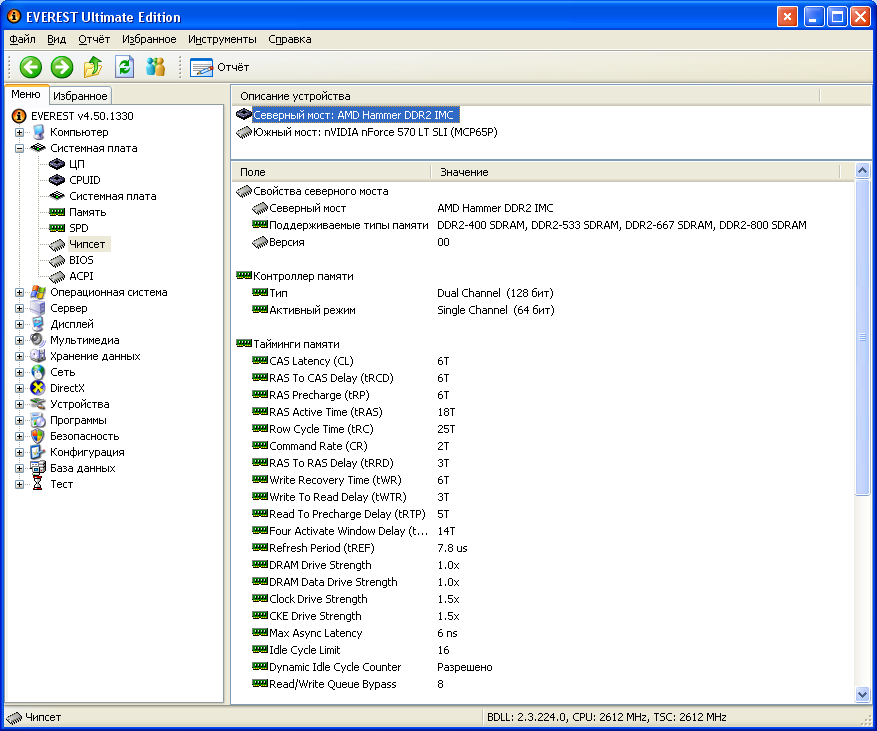The height and width of the screenshot is (731, 877).
Task: Expand the Мультимедиа tree node
Action: click(x=20, y=340)
